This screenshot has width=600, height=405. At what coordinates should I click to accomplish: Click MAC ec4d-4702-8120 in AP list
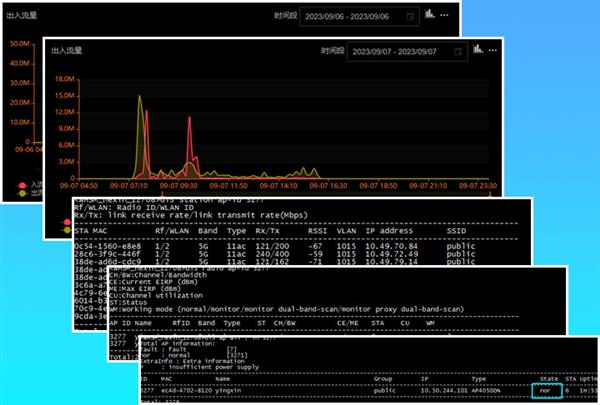[x=186, y=391]
